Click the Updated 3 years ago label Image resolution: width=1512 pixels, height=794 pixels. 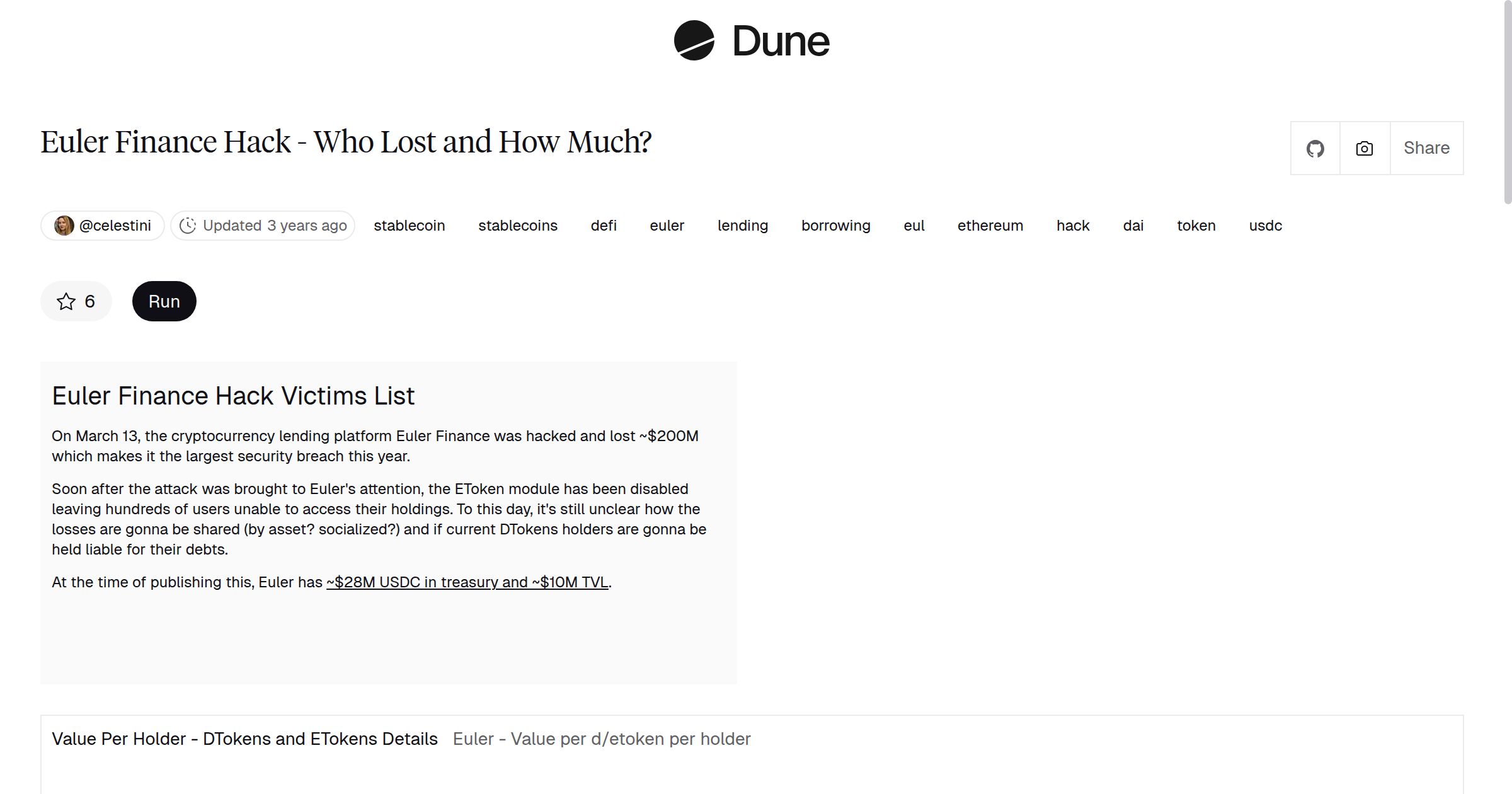pyautogui.click(x=275, y=225)
